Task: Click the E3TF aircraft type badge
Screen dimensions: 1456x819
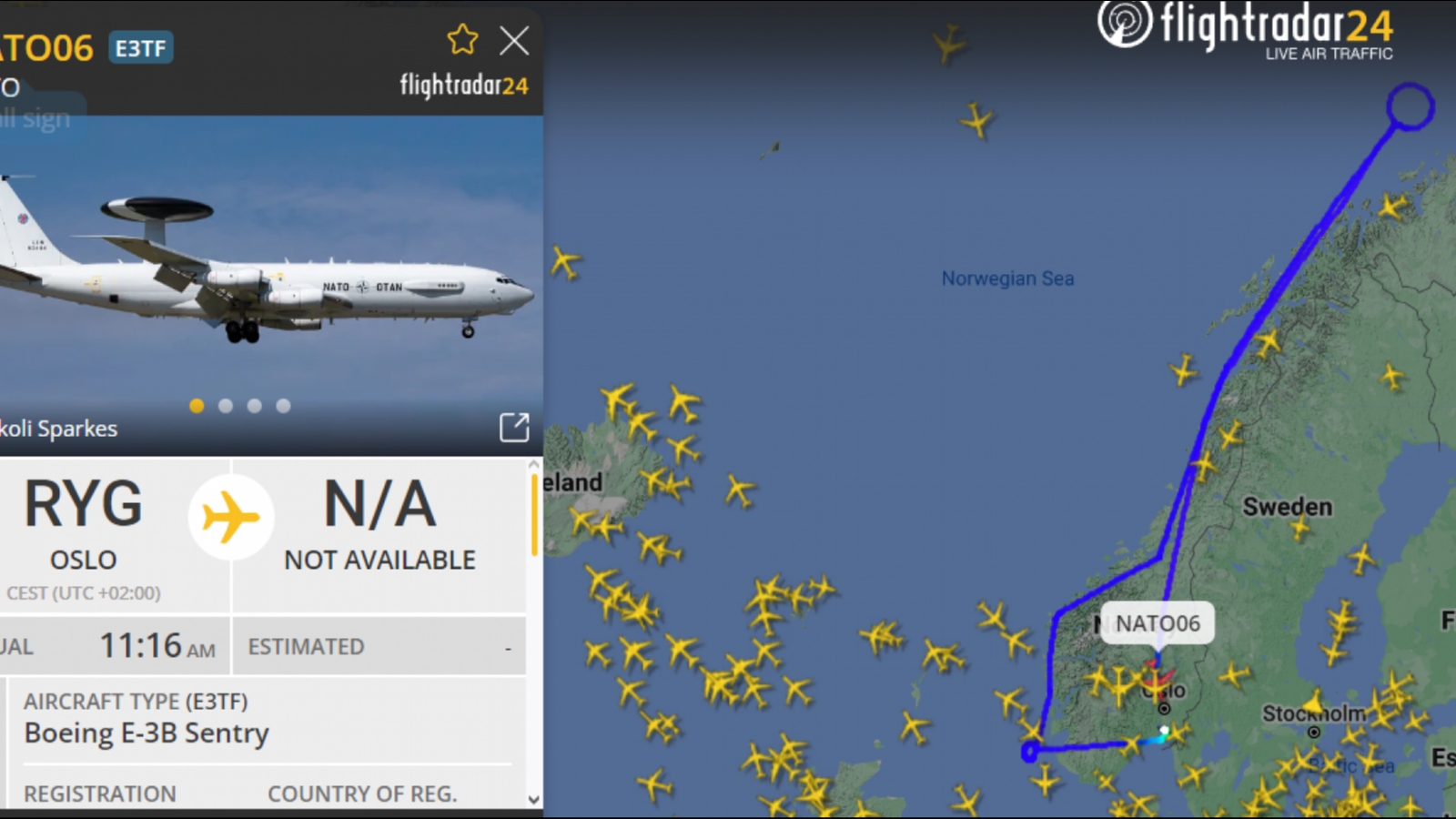Action: [141, 47]
